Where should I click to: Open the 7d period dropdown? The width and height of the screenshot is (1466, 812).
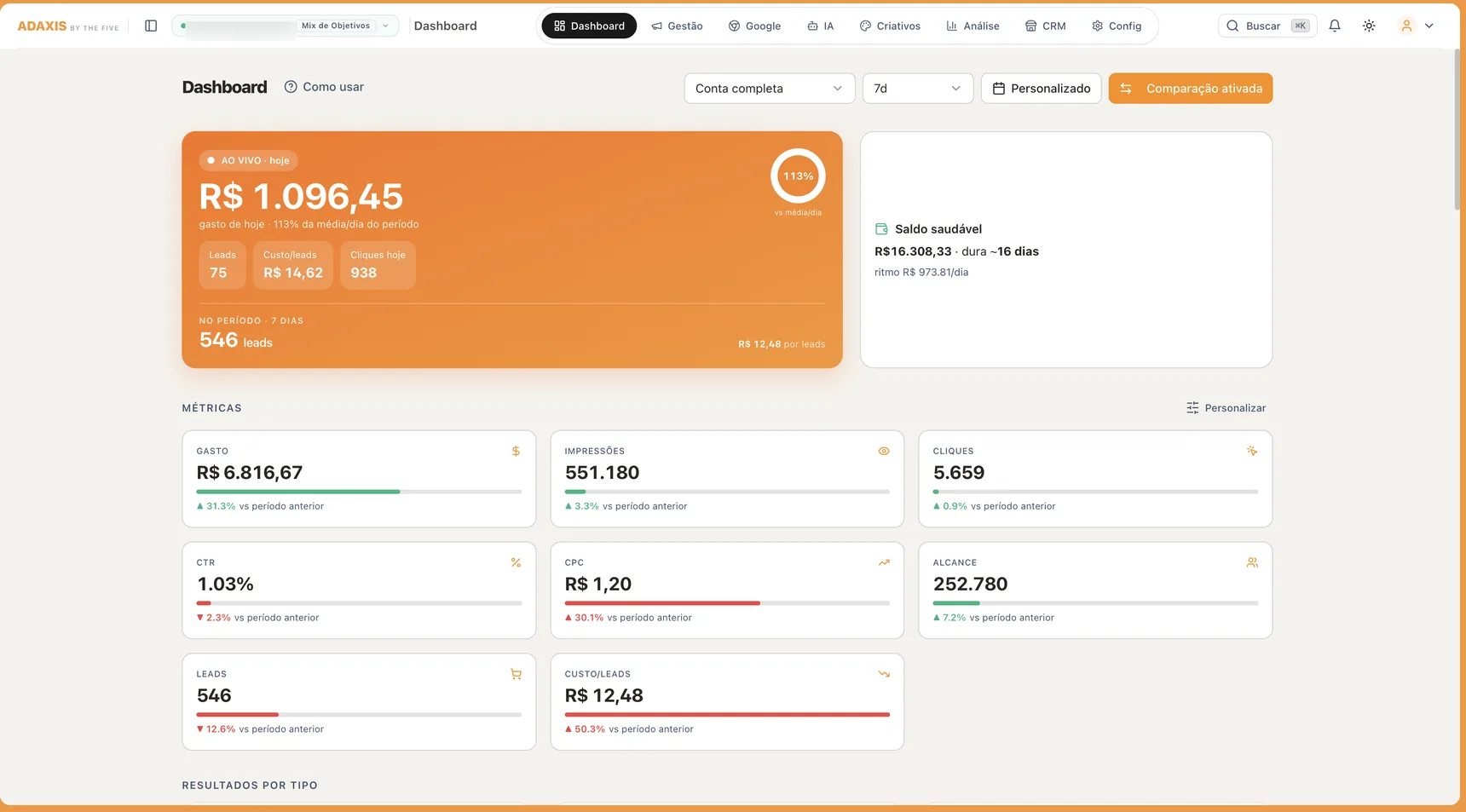[918, 89]
